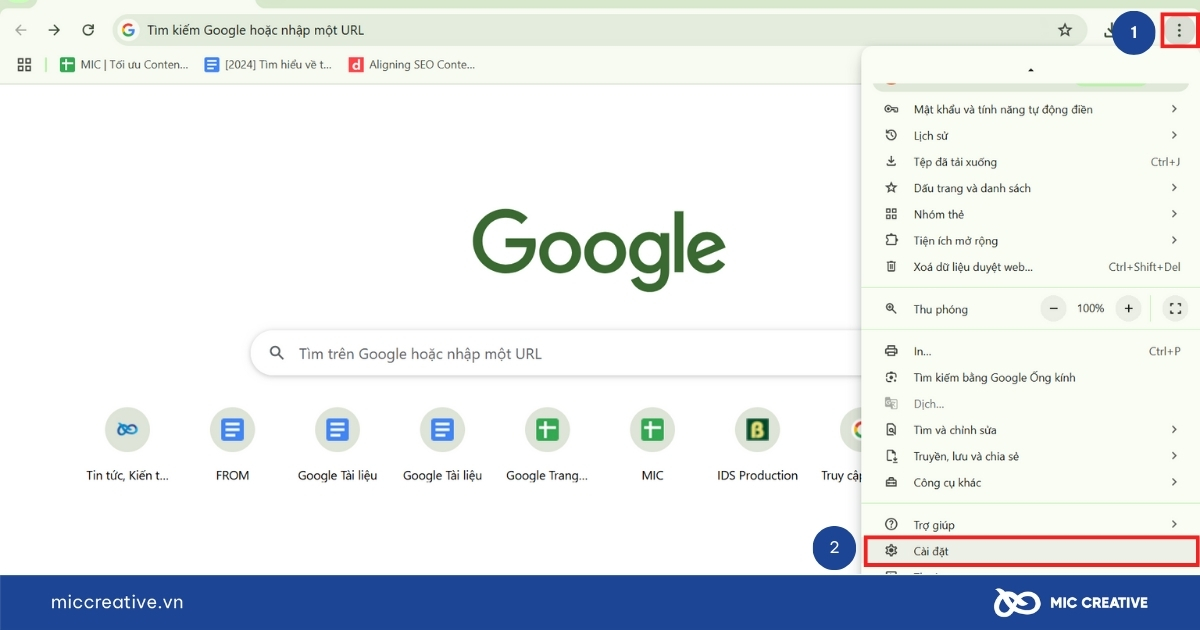Expand the 'Lịch sử' submenu chevron
The height and width of the screenshot is (630, 1200).
coord(1174,135)
